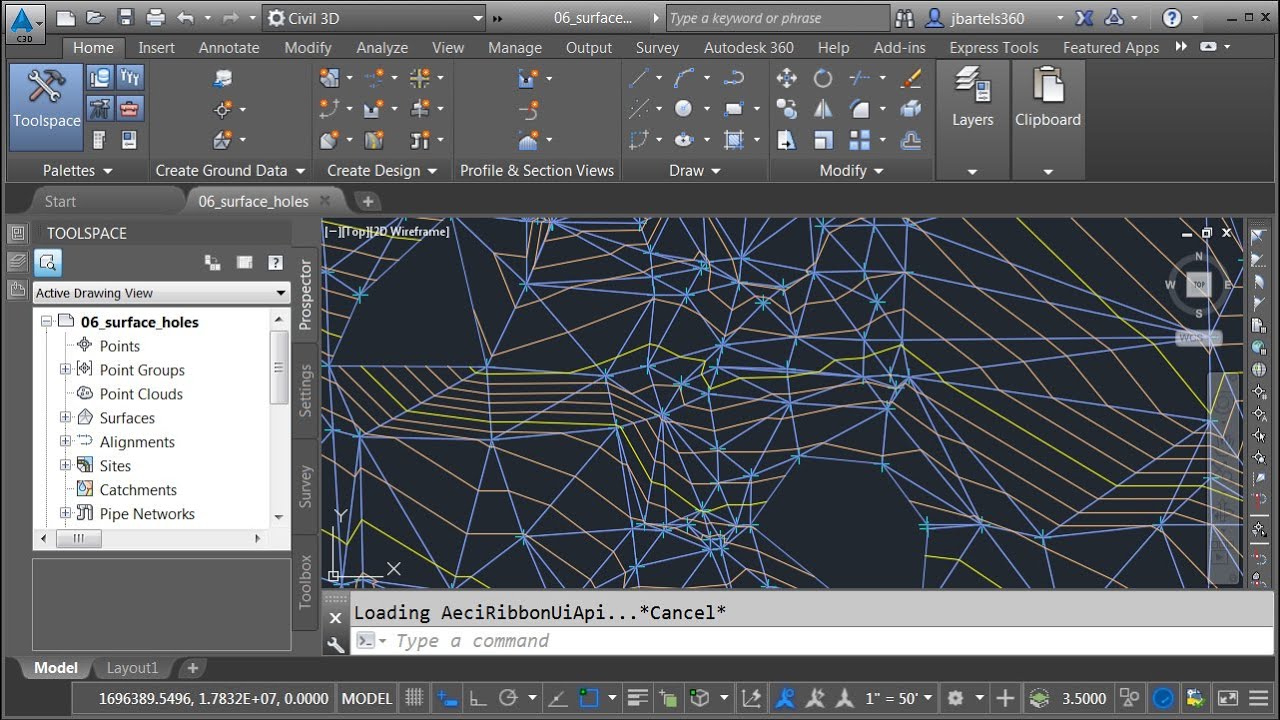Click the viewport label 2D Wireframe
Image resolution: width=1280 pixels, height=720 pixels.
point(411,232)
